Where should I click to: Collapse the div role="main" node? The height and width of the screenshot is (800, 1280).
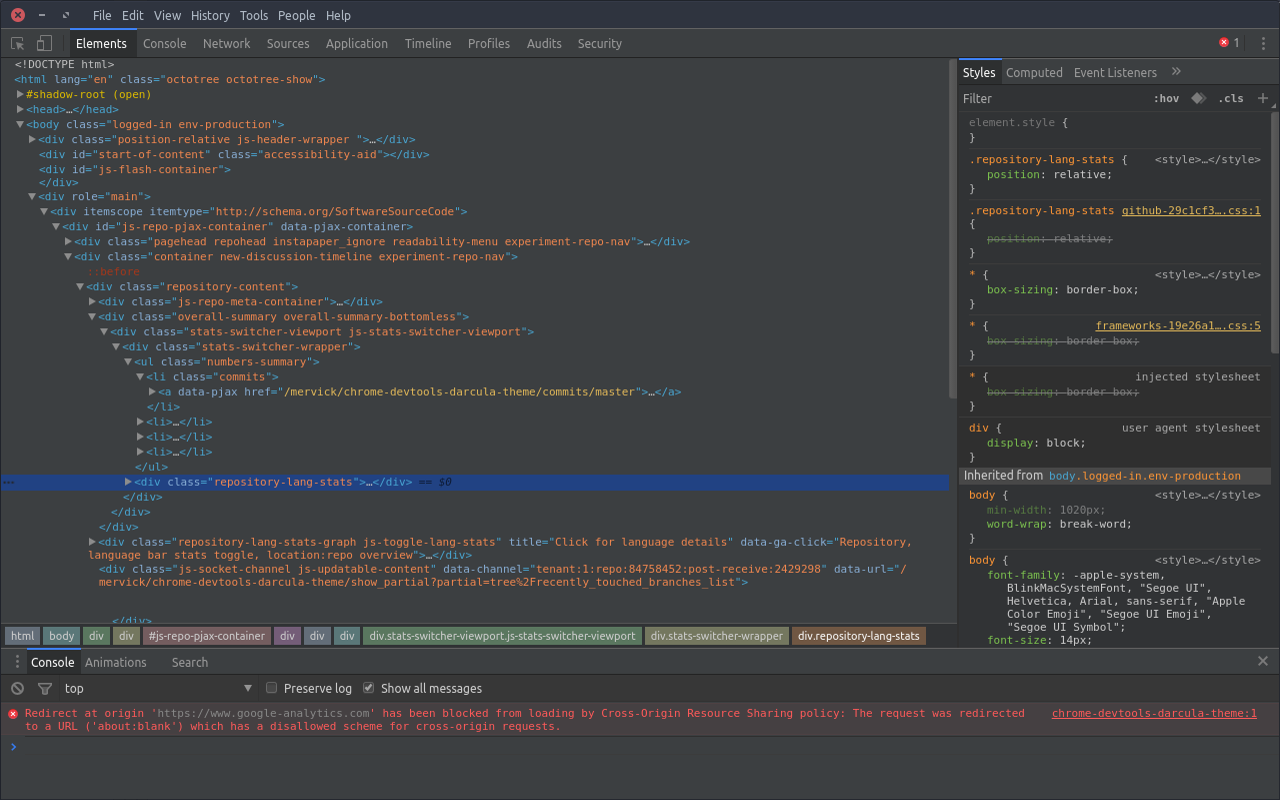[x=33, y=196]
